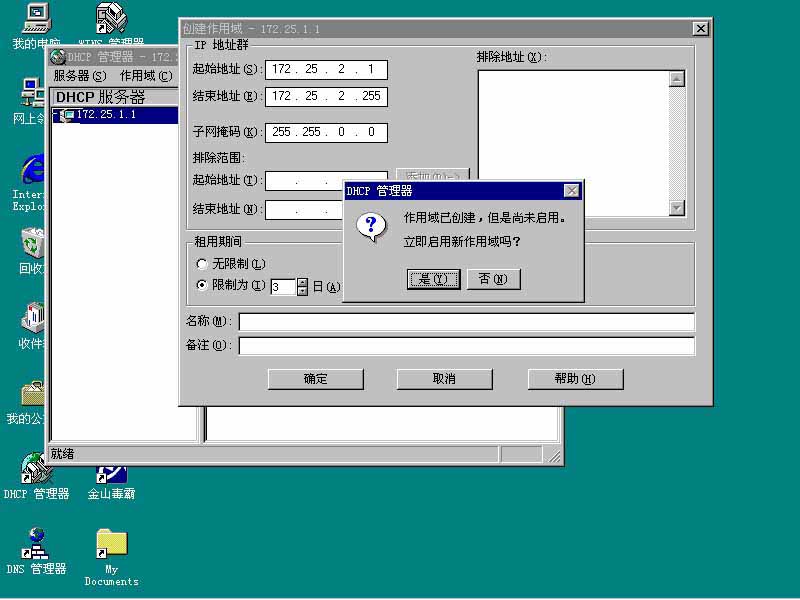This screenshot has width=800, height=600.
Task: Click 否(N) in the DHCP prompt
Action: [x=493, y=279]
